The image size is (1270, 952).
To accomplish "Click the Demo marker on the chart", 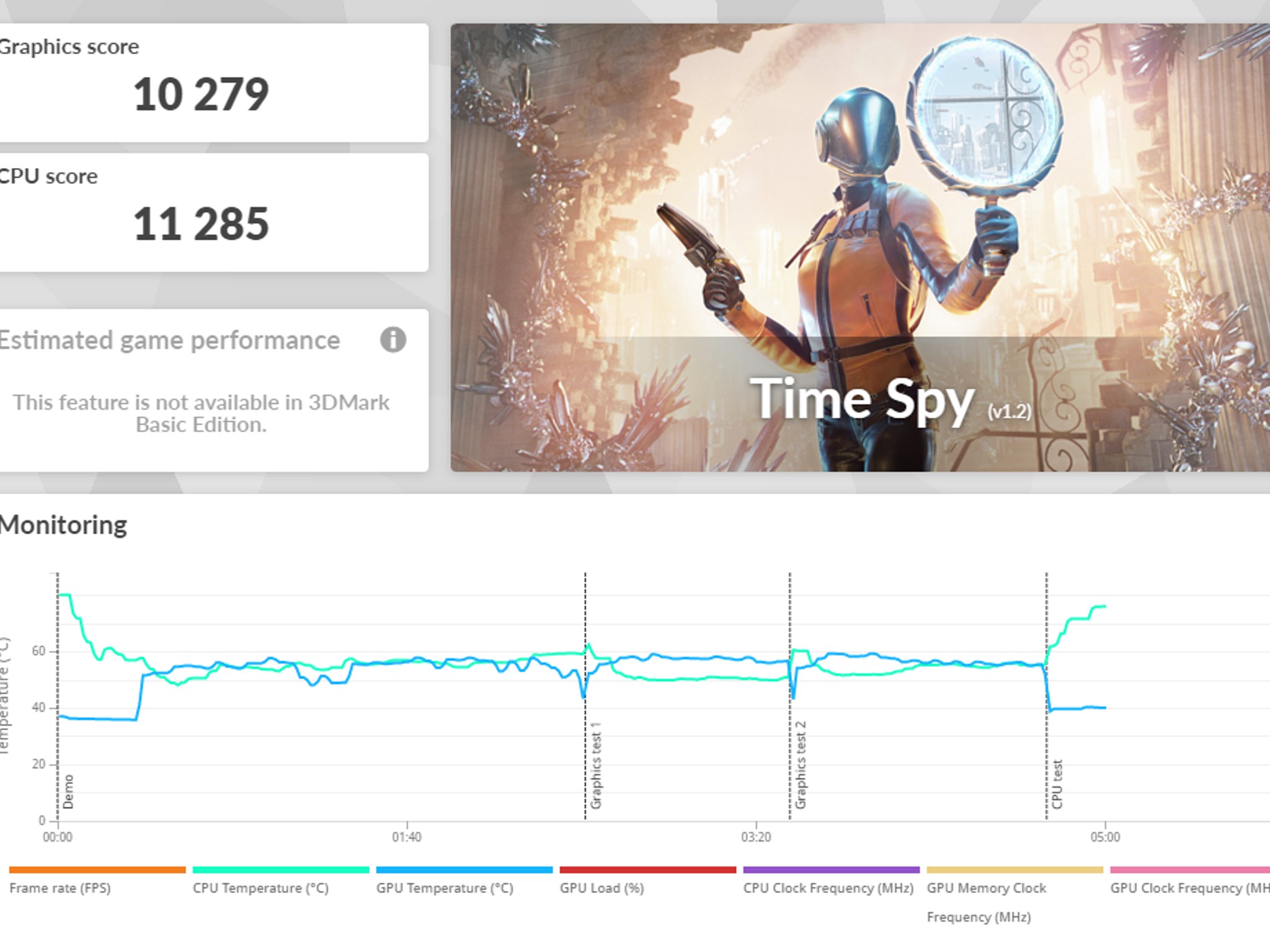I will click(68, 791).
